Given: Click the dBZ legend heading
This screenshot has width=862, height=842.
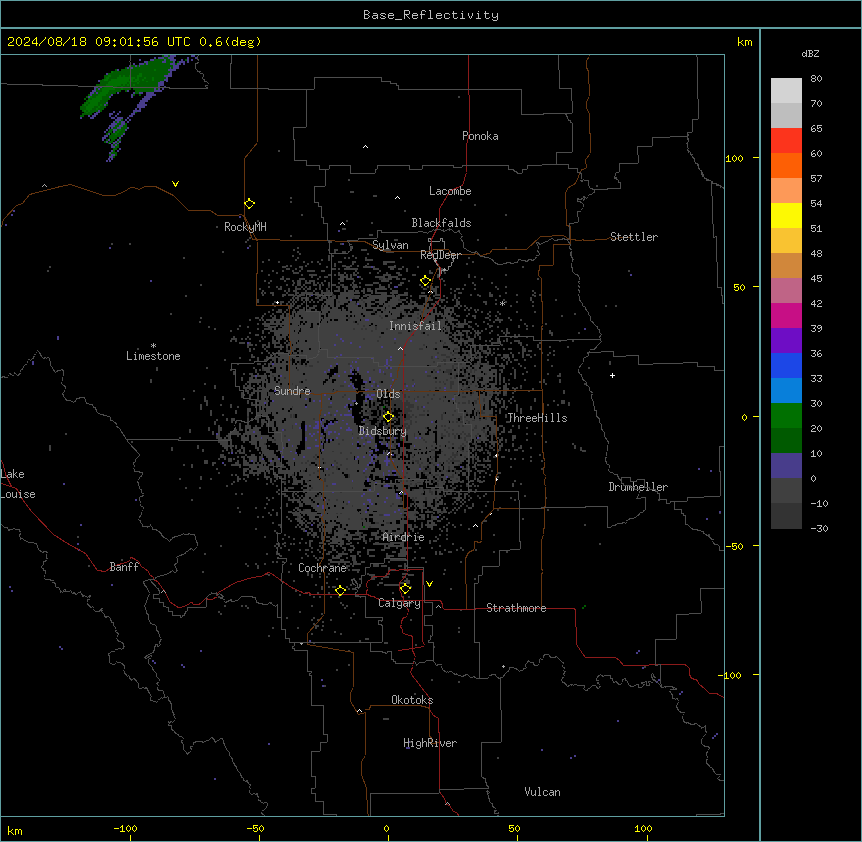Looking at the screenshot, I should pyautogui.click(x=810, y=53).
